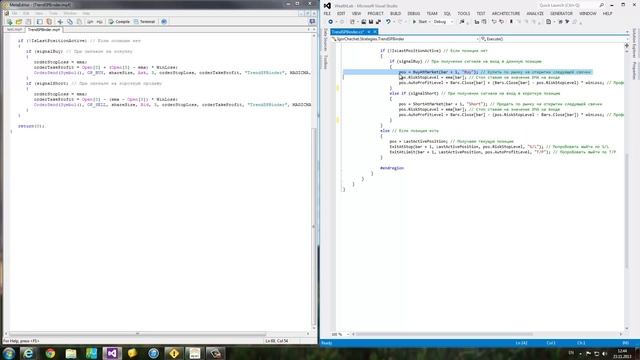The width and height of the screenshot is (640, 360).
Task: Open the PROJECT menu in Visual Studio
Action: coord(375,13)
